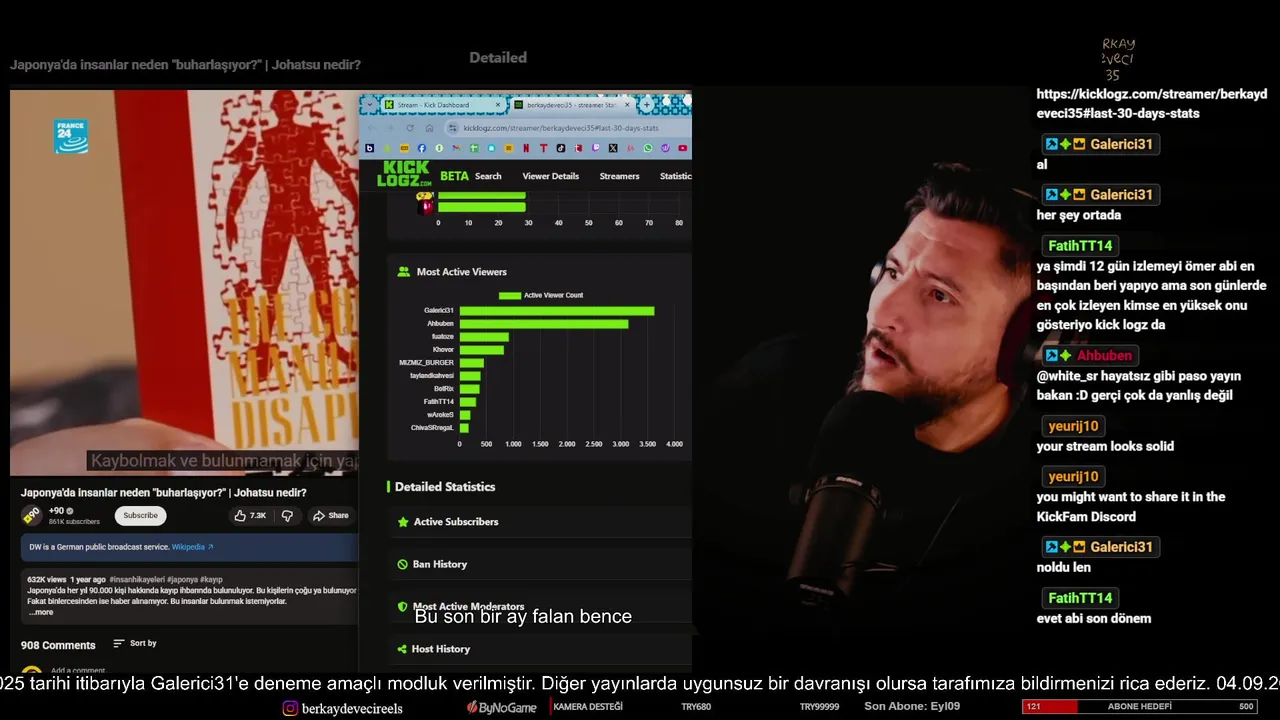Open the YouTube bookmark
1280x720 pixels.
pos(682,148)
